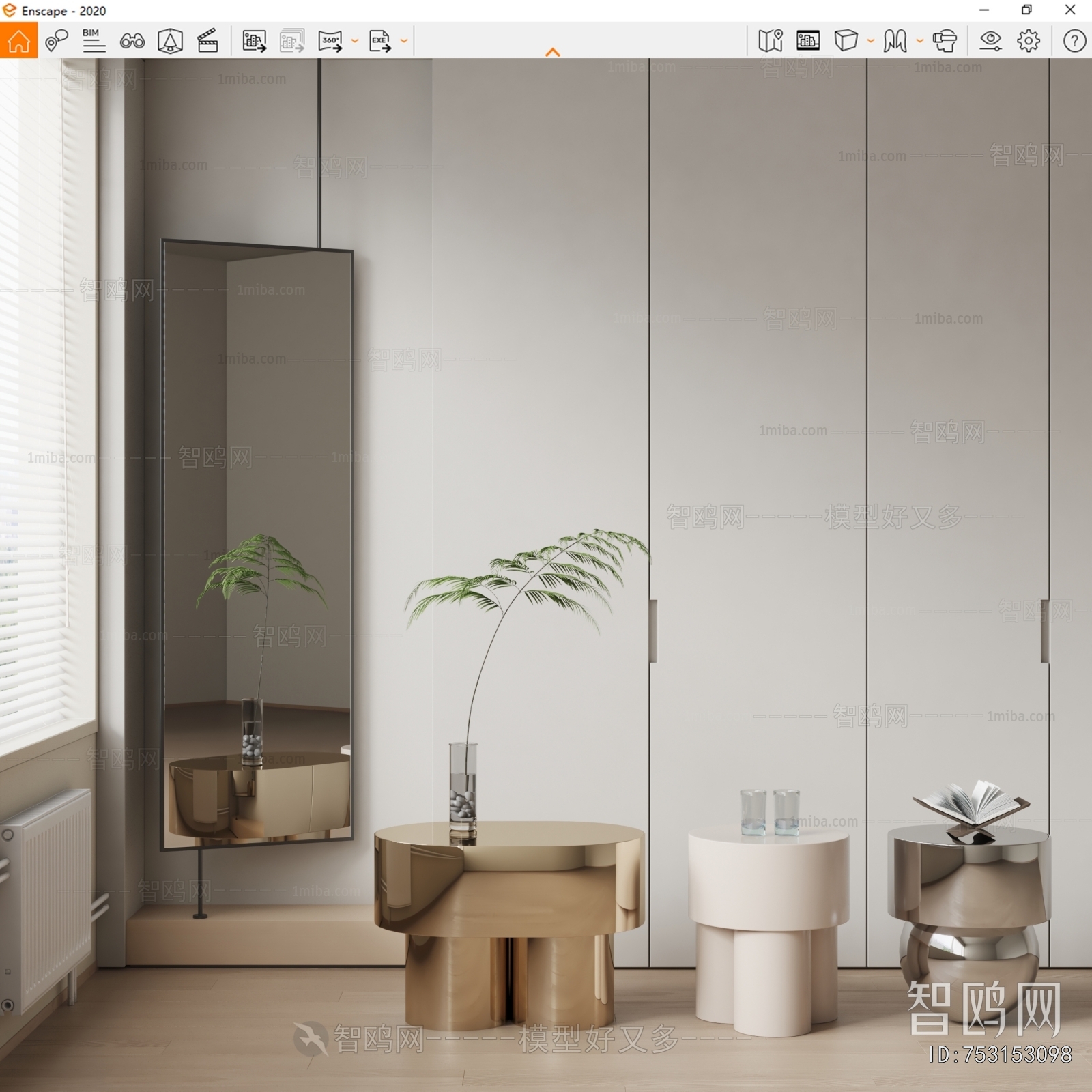
Task: Restore down the Enscape window
Action: 1026,10
